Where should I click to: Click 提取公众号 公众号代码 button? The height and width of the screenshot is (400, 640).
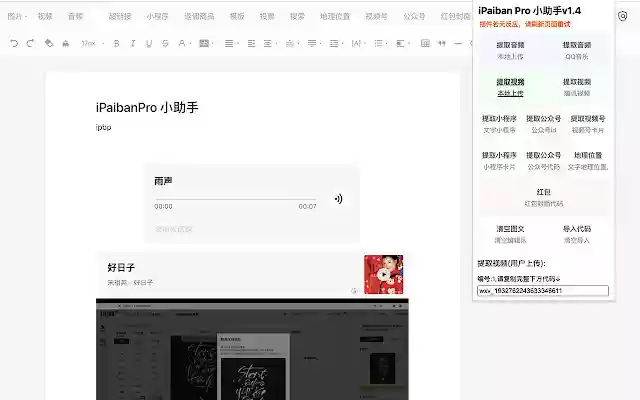coord(544,161)
